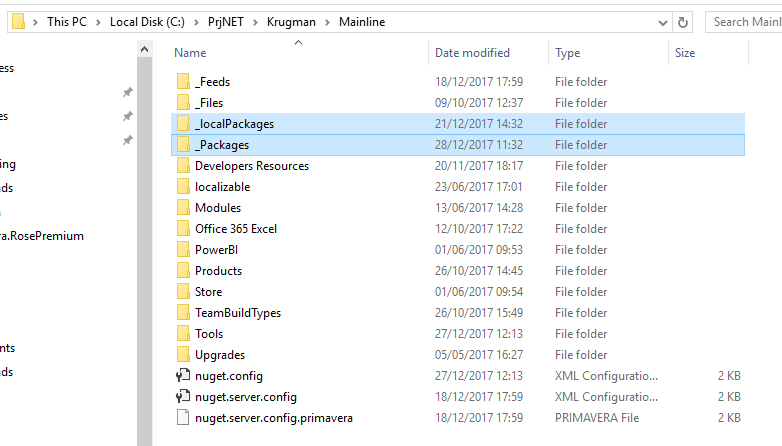Click the nuget.server.config.primavera file icon
Screen dimensions: 782x446
click(183, 417)
